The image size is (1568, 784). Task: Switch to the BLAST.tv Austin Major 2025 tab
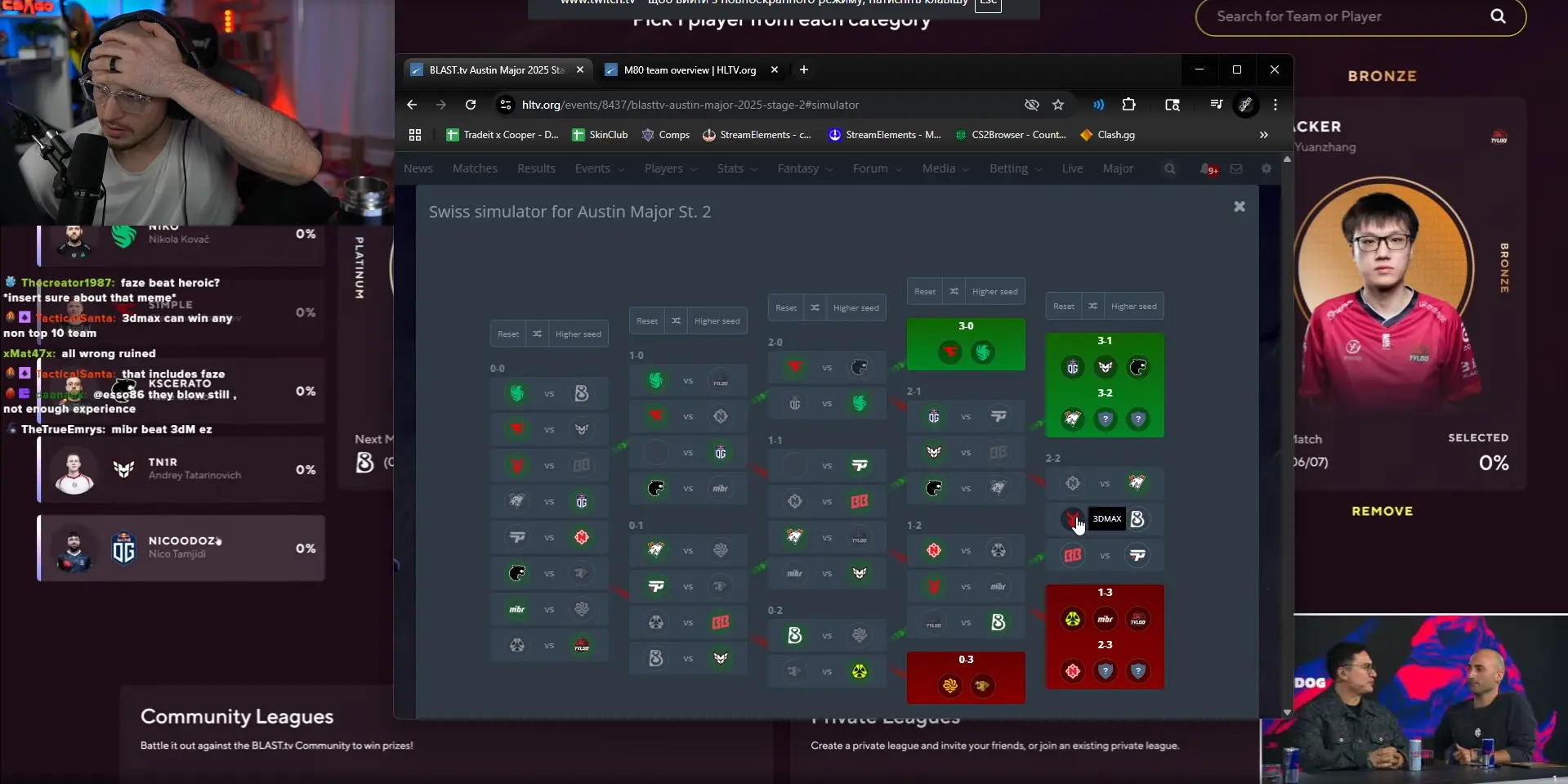click(x=498, y=70)
